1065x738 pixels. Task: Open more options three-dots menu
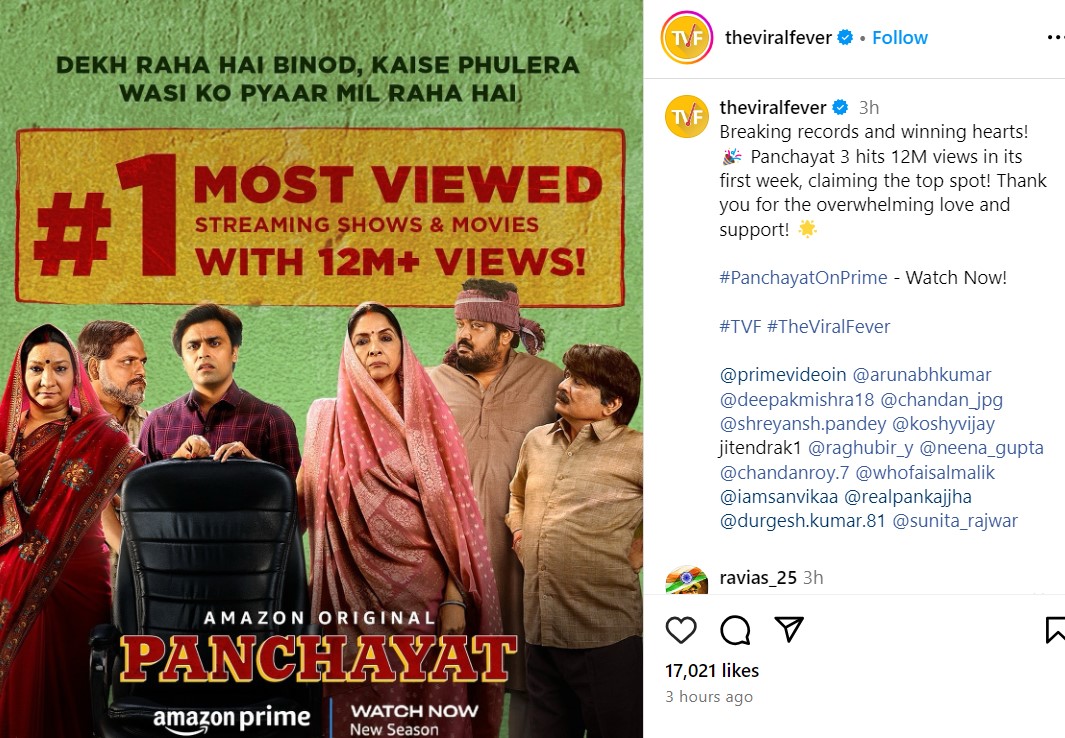(x=1056, y=37)
